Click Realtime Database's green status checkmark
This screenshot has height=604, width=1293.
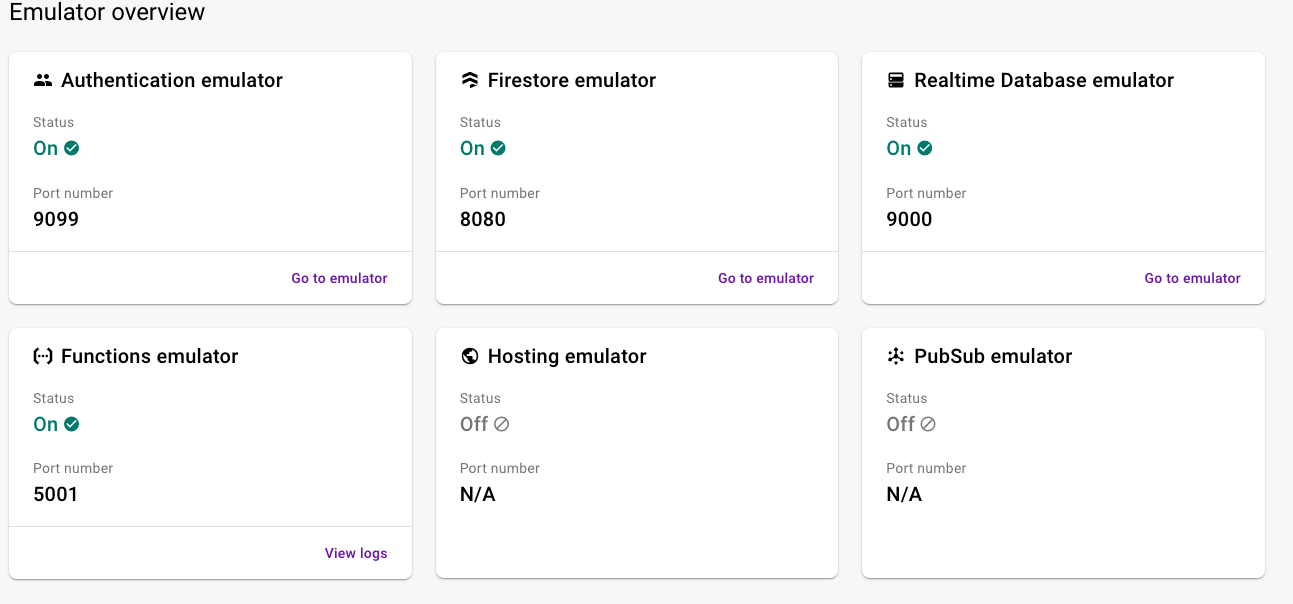coord(925,148)
